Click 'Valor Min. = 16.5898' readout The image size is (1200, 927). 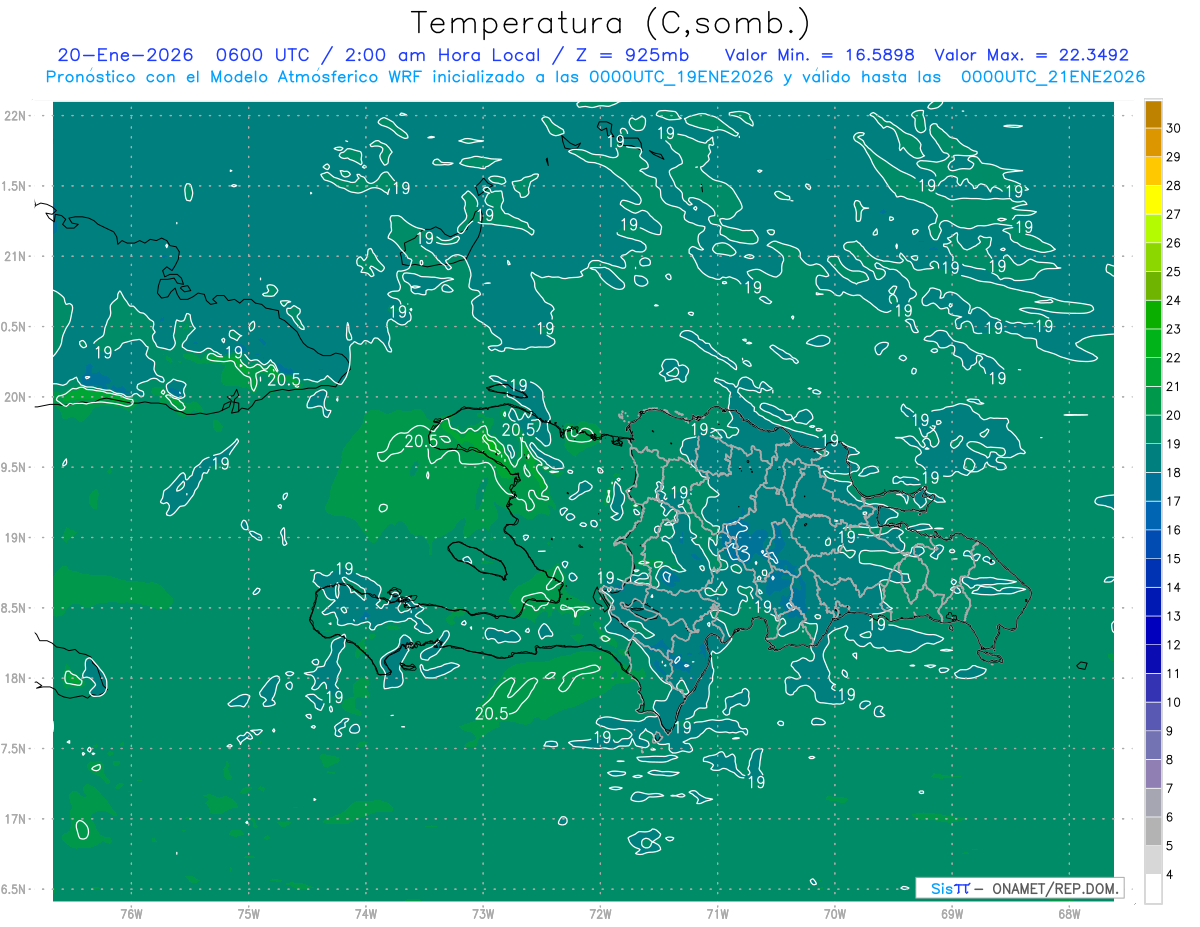[820, 55]
